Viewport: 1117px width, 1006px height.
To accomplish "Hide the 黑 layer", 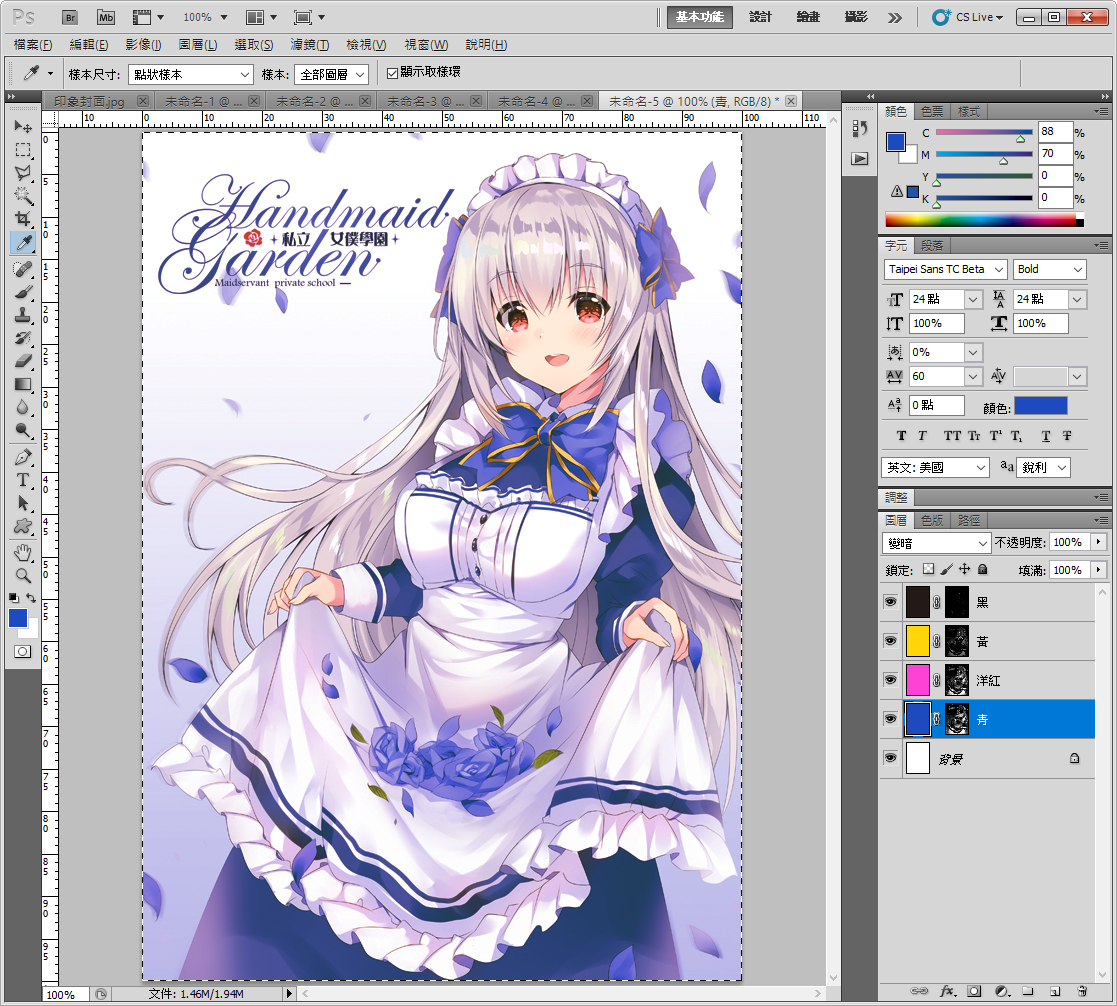I will 890,602.
